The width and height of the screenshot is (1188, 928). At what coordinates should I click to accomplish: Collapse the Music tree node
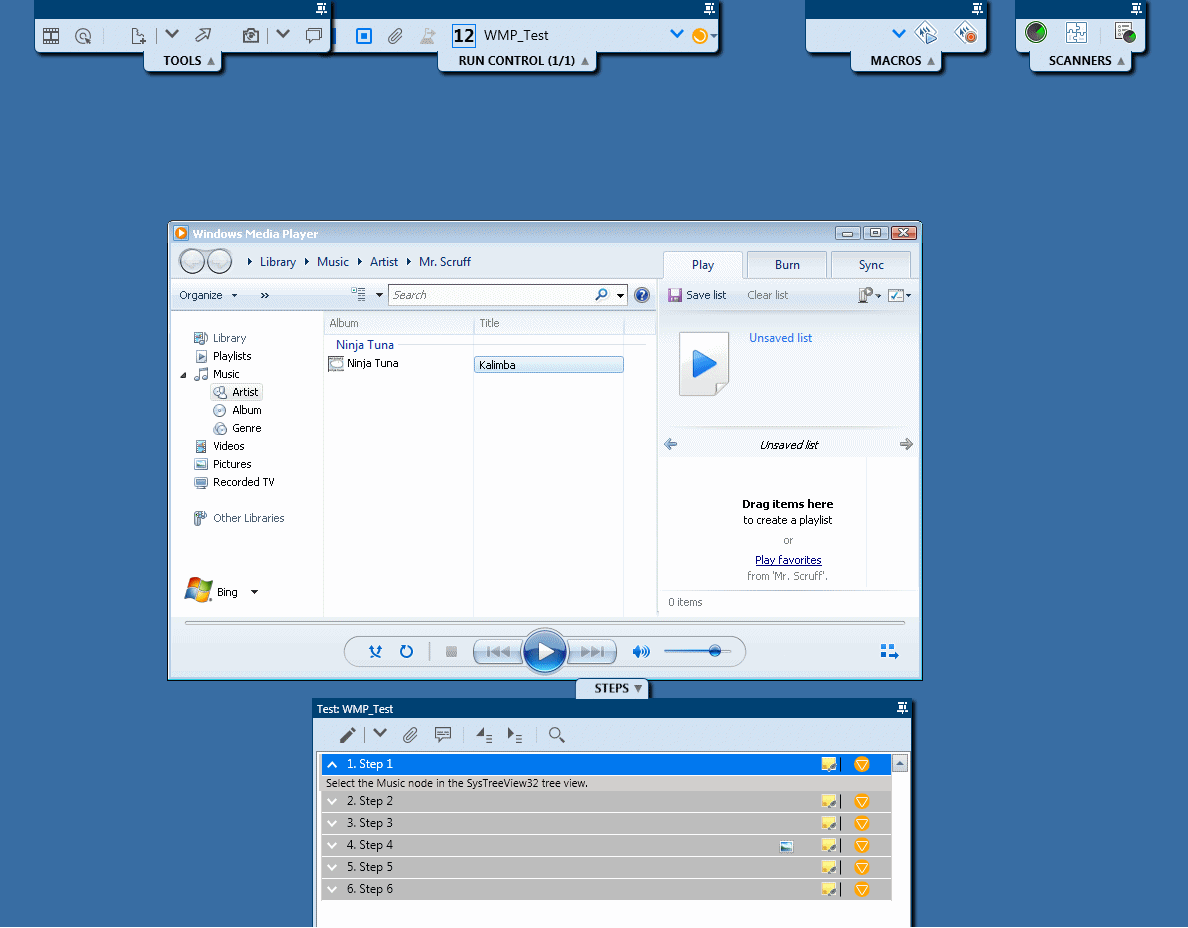(184, 375)
